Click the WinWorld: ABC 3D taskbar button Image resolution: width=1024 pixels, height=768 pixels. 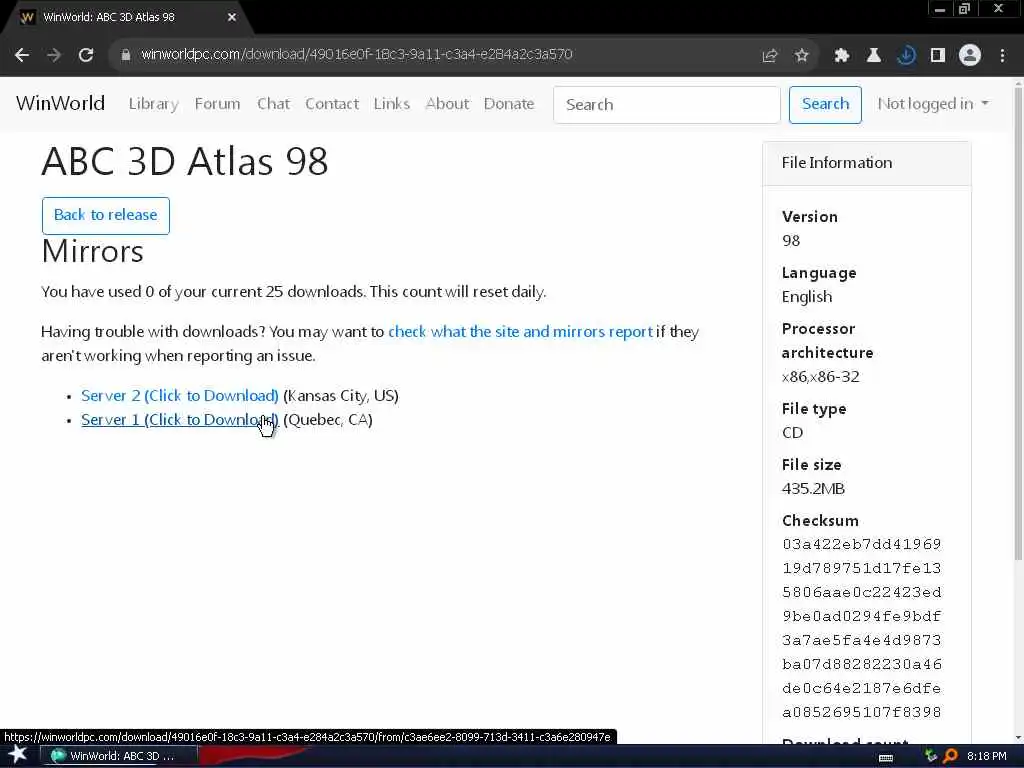pos(118,756)
